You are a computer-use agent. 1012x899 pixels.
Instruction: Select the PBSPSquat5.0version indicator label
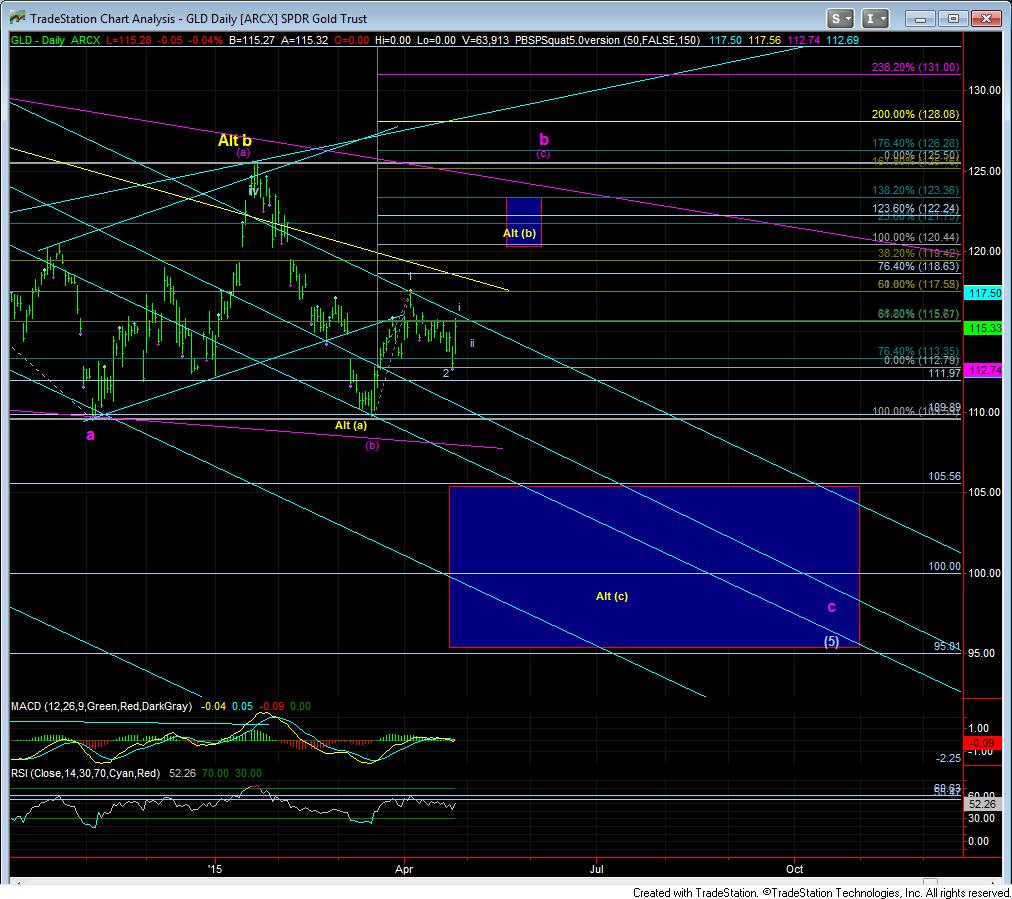607,40
